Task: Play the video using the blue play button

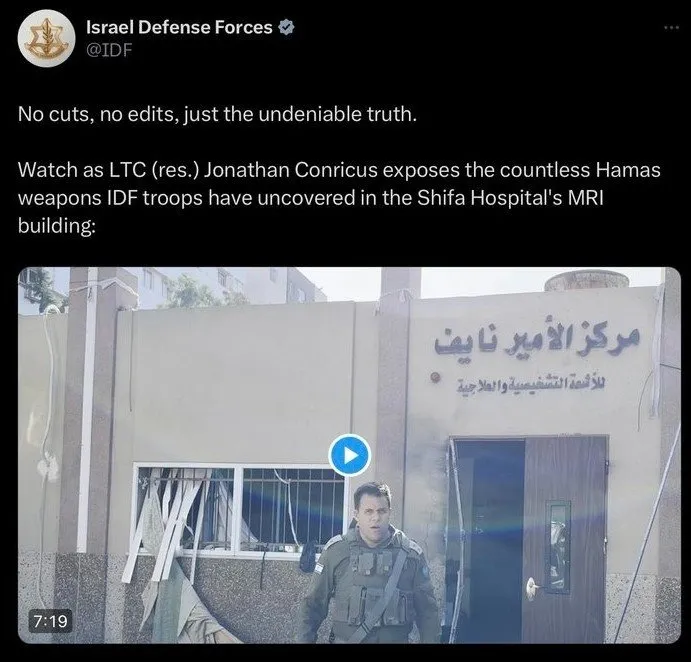Action: click(349, 455)
